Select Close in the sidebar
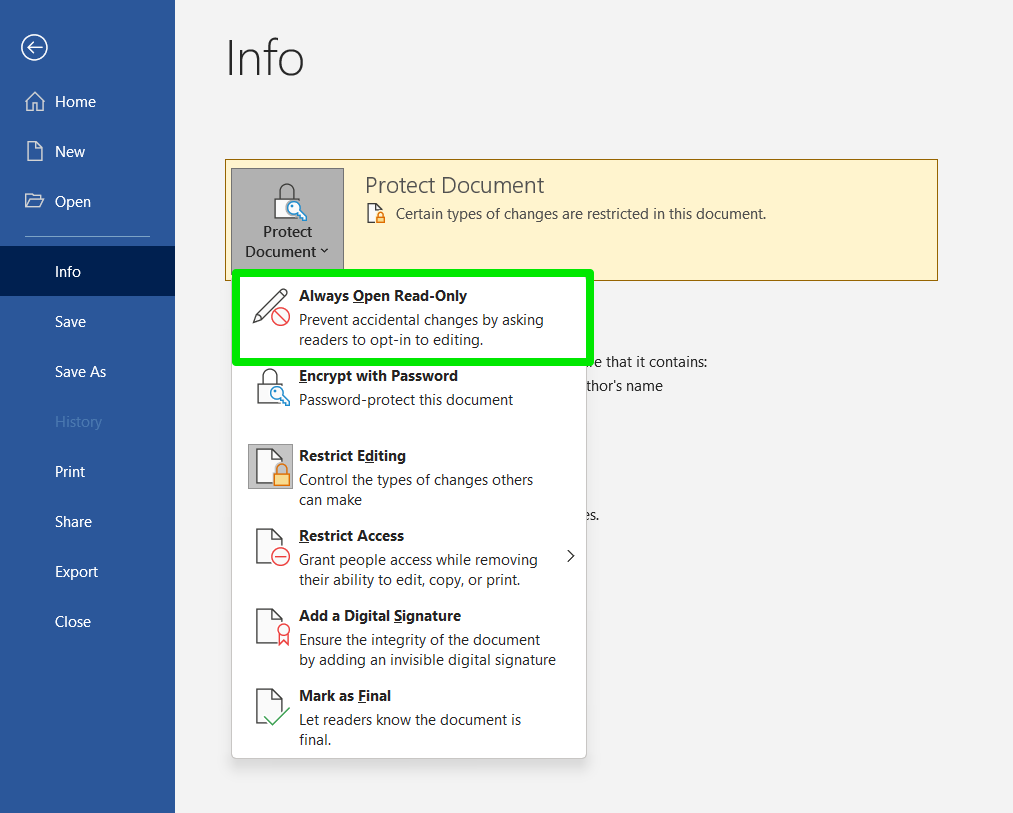1013x813 pixels. 87,622
